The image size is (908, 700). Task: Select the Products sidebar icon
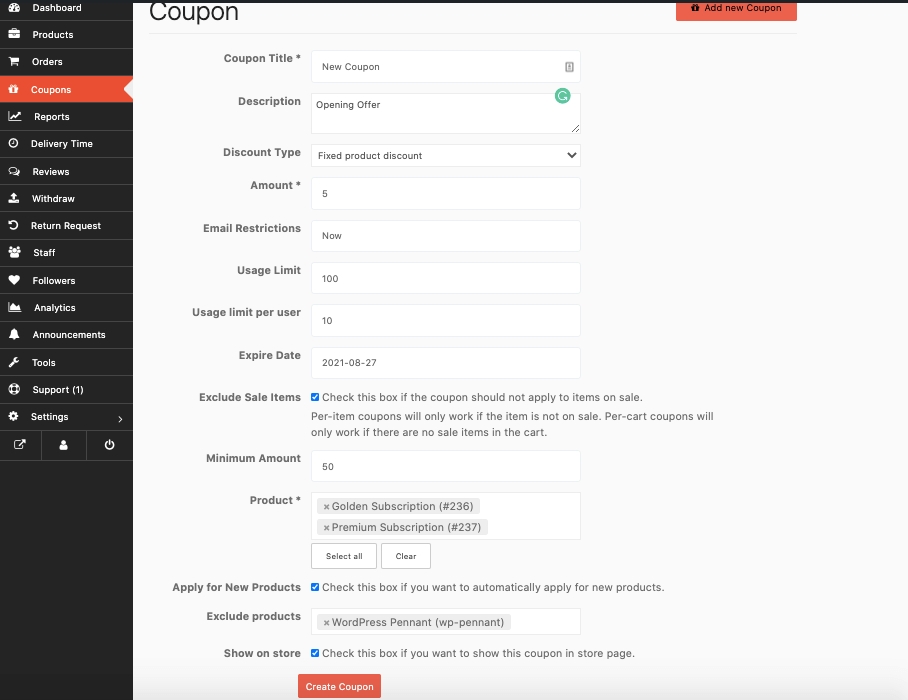[14, 34]
